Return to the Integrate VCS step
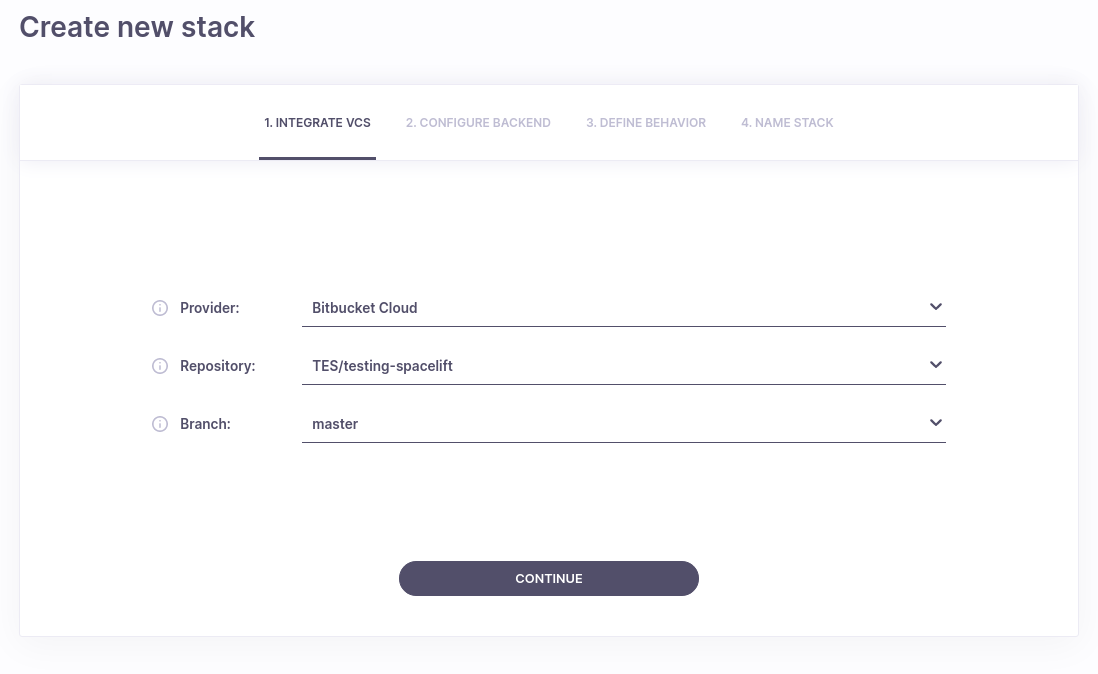This screenshot has height=674, width=1098. pos(317,123)
